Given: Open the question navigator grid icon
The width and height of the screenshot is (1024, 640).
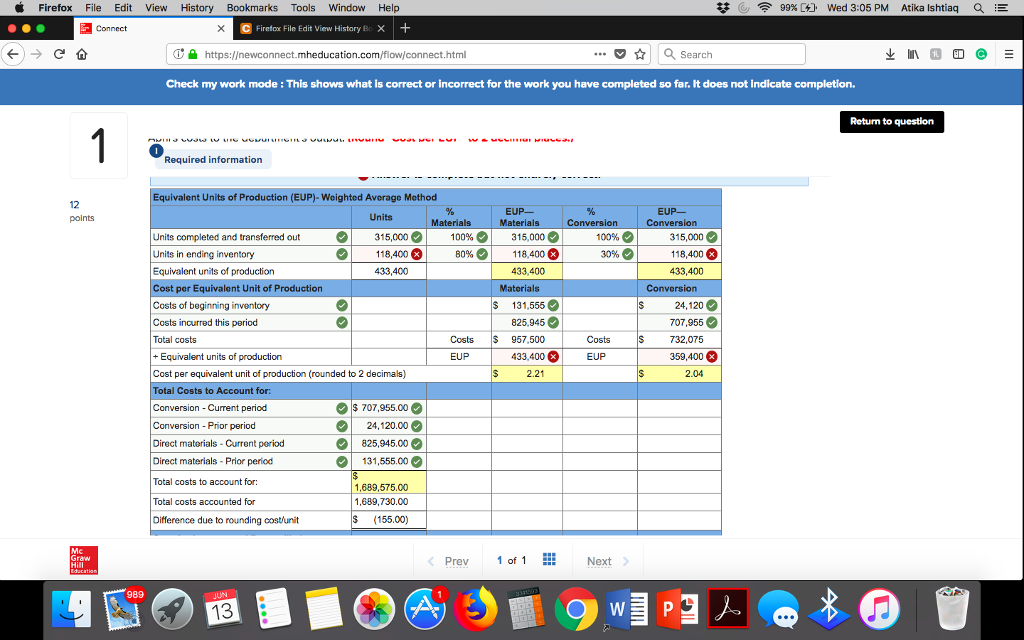Looking at the screenshot, I should click(x=548, y=560).
